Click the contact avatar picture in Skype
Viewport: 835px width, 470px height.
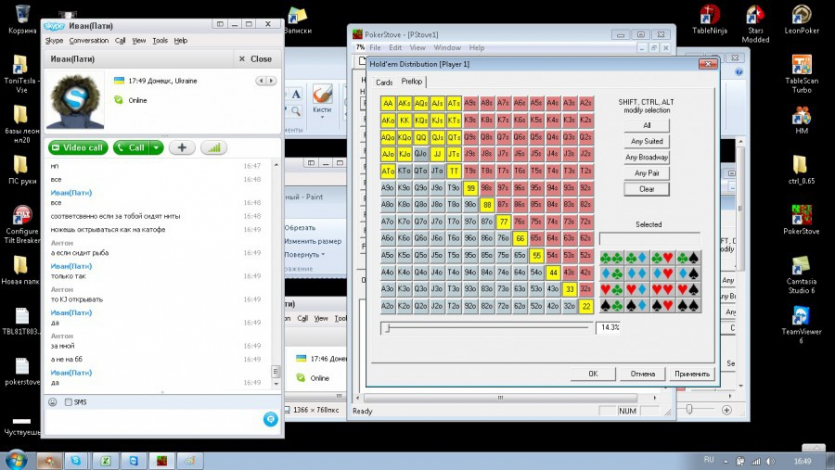coord(75,101)
